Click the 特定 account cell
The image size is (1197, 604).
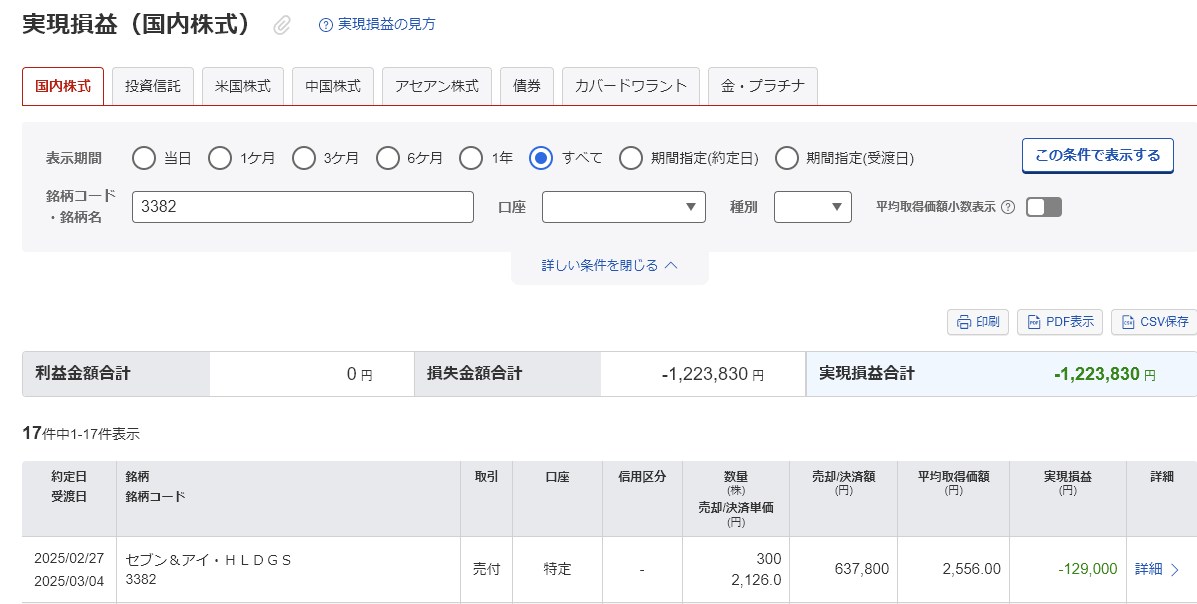click(557, 569)
